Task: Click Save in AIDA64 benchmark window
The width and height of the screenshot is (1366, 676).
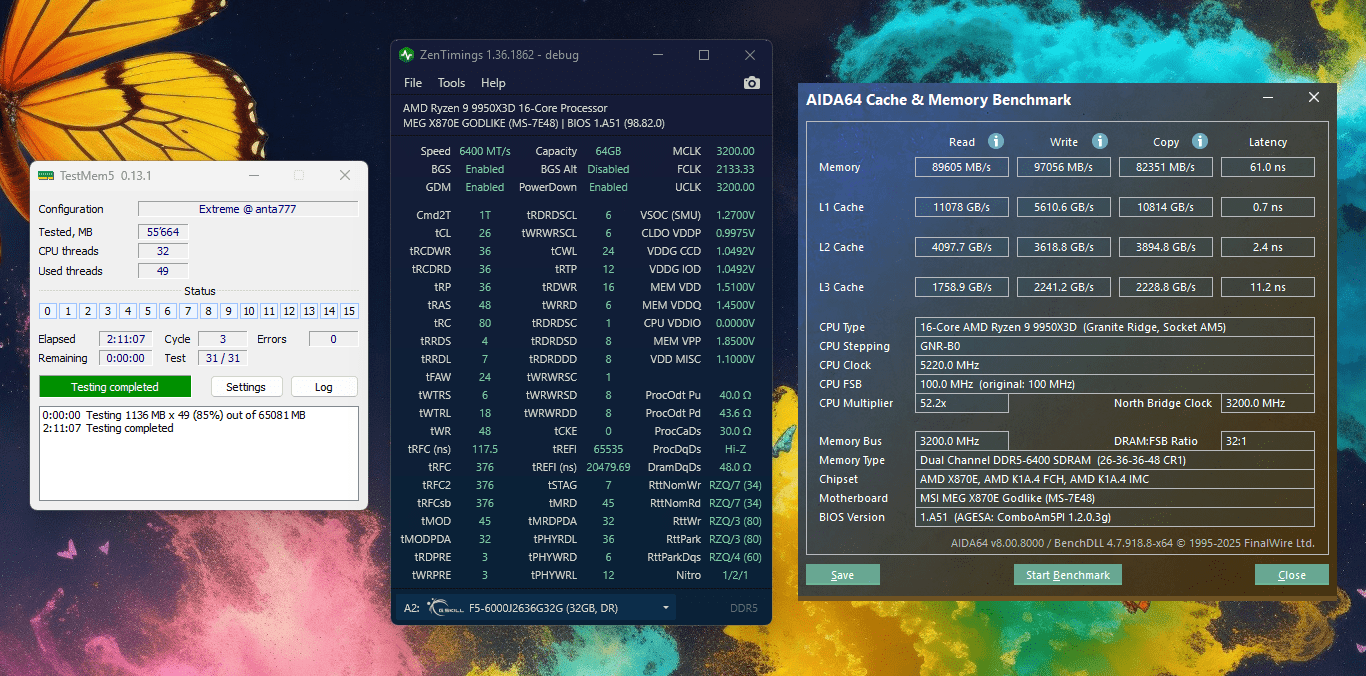Action: (842, 574)
